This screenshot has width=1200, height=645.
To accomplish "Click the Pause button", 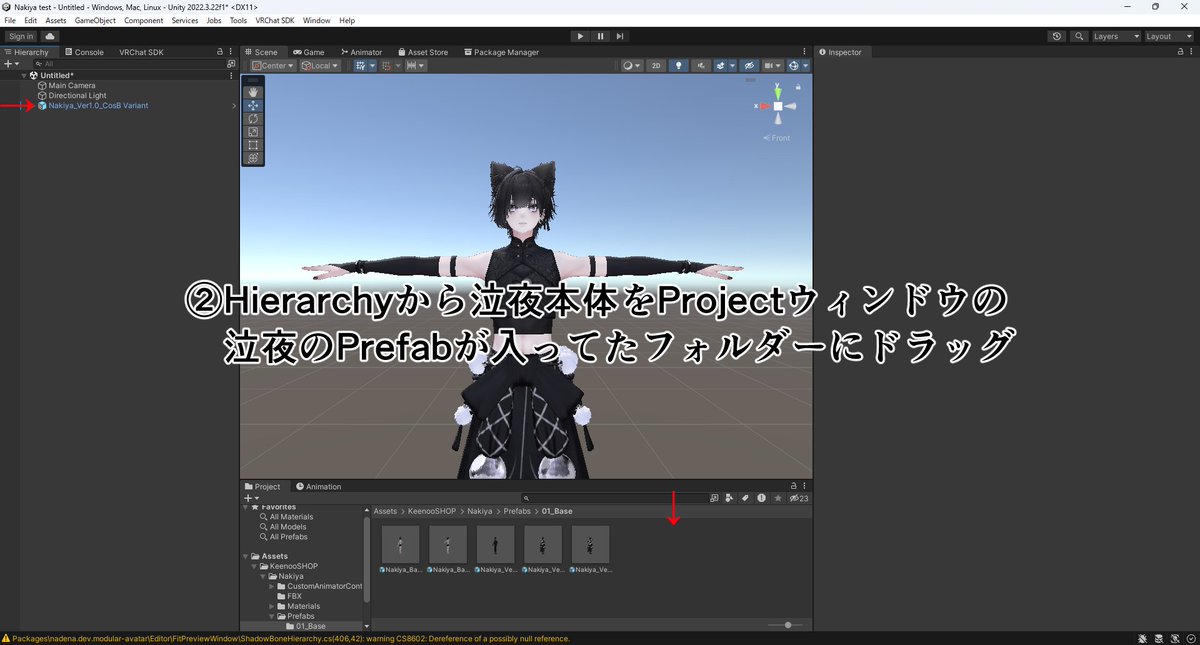I will pyautogui.click(x=600, y=36).
